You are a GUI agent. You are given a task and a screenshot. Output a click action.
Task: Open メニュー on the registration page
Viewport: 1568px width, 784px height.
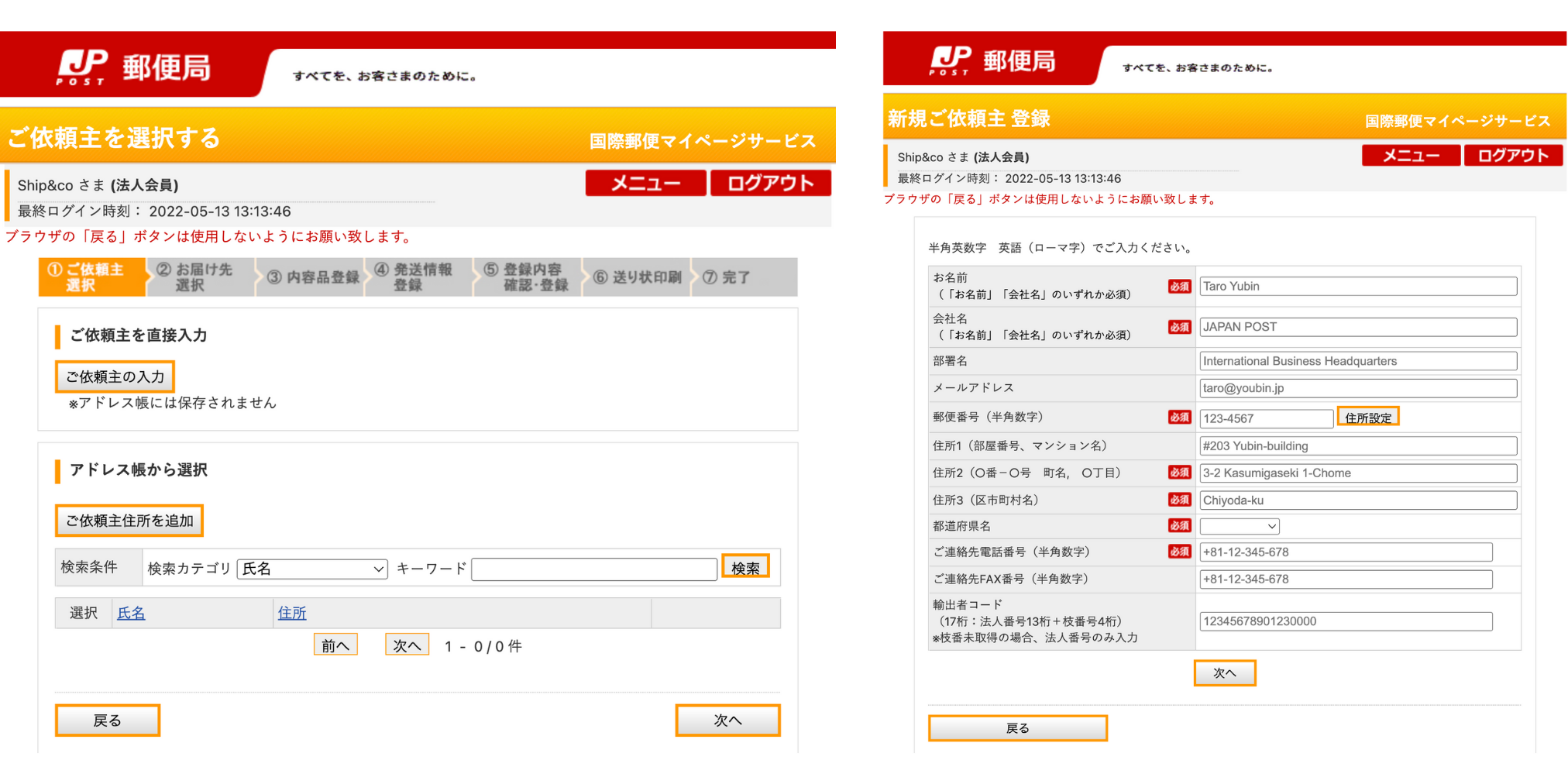(1411, 156)
